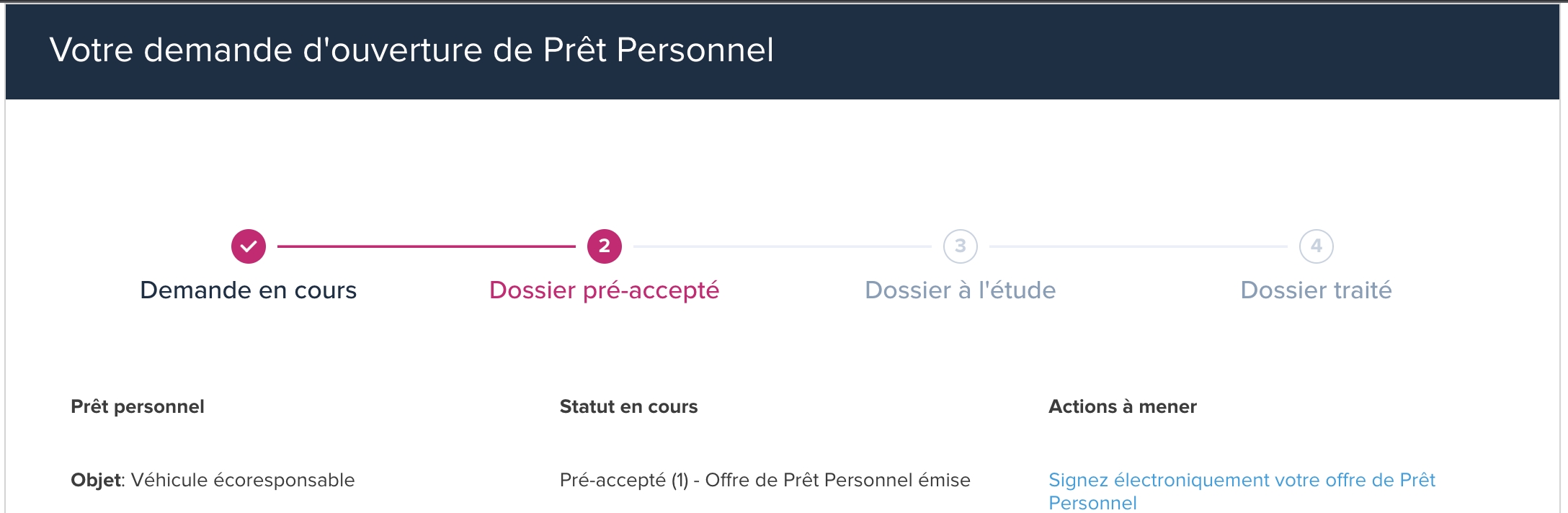Click the "Offre de Prêt Personnel émise" text

point(837,481)
